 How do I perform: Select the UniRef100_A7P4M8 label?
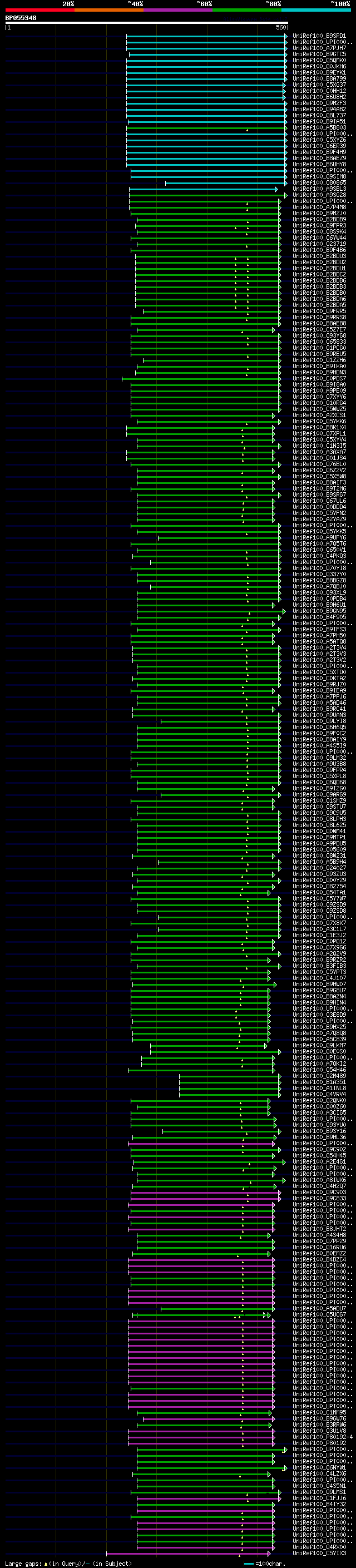click(x=319, y=207)
